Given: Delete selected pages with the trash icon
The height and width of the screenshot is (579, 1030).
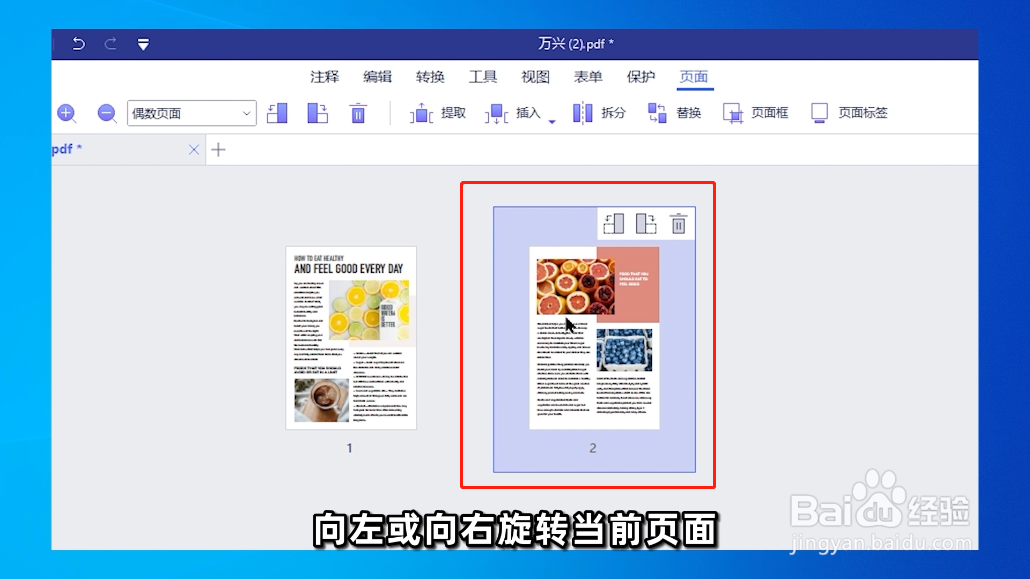Looking at the screenshot, I should 358,112.
